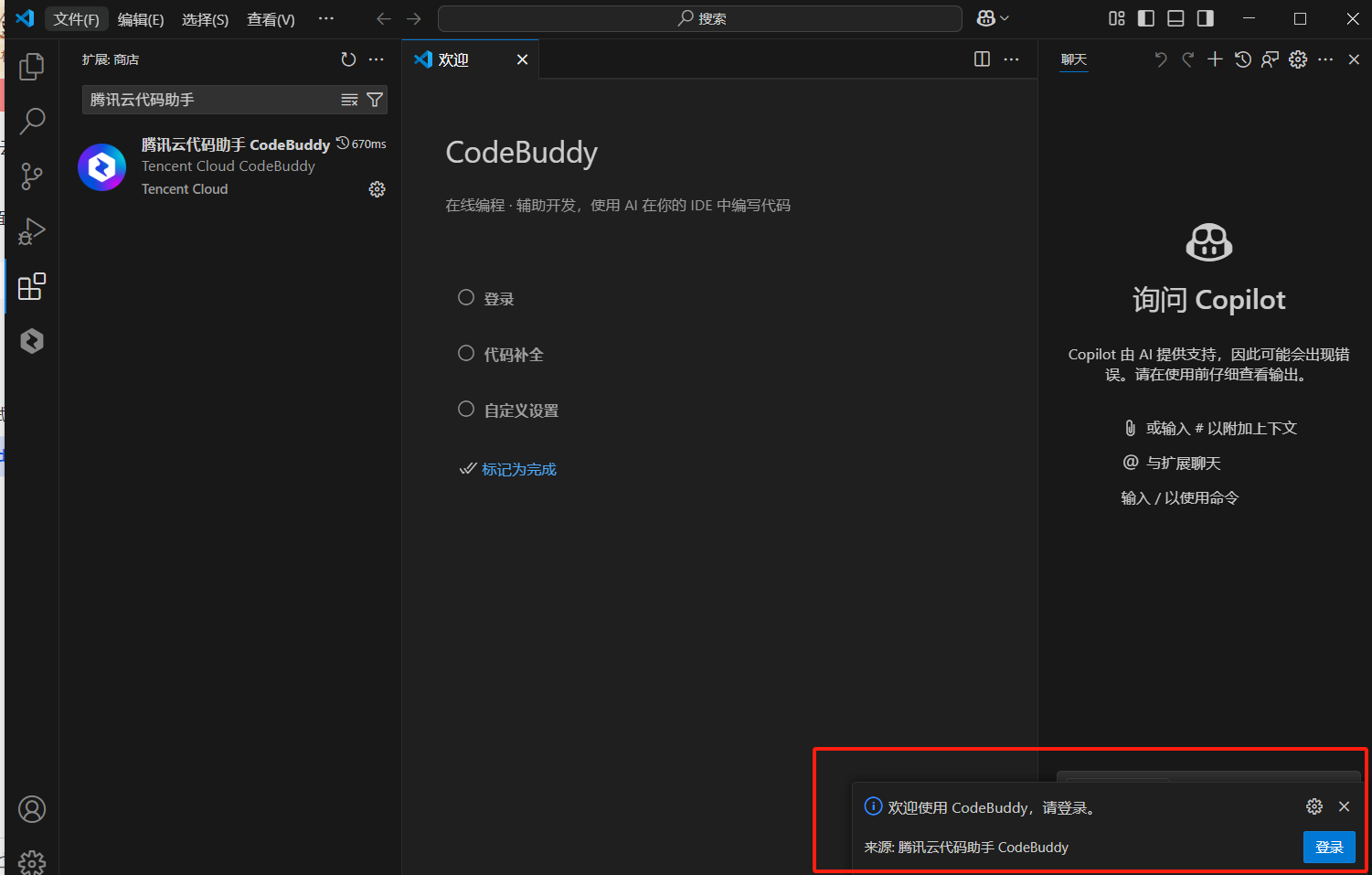Go back using the title bar arrow

384,19
